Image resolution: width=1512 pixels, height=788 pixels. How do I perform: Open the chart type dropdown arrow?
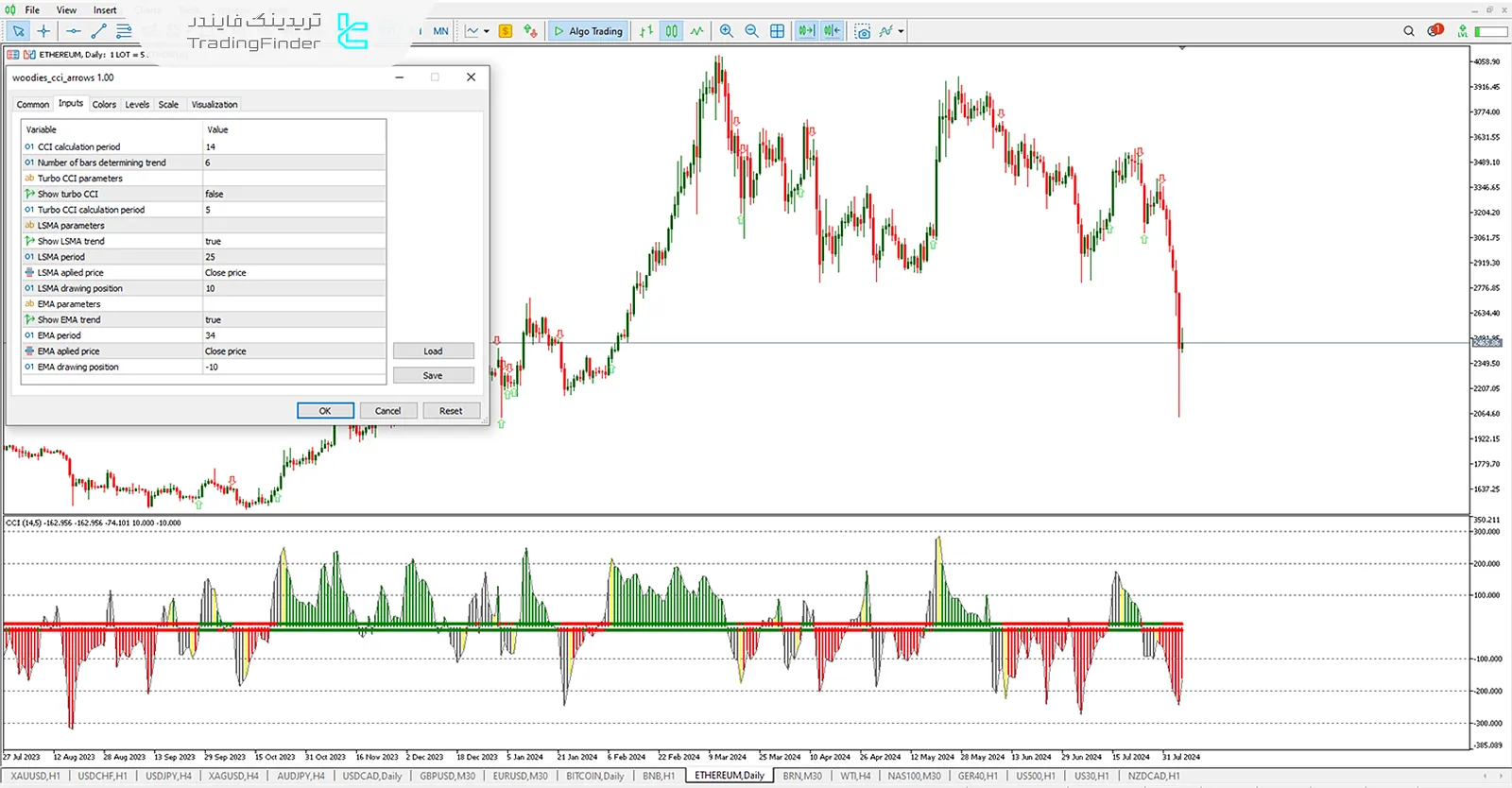tap(487, 31)
